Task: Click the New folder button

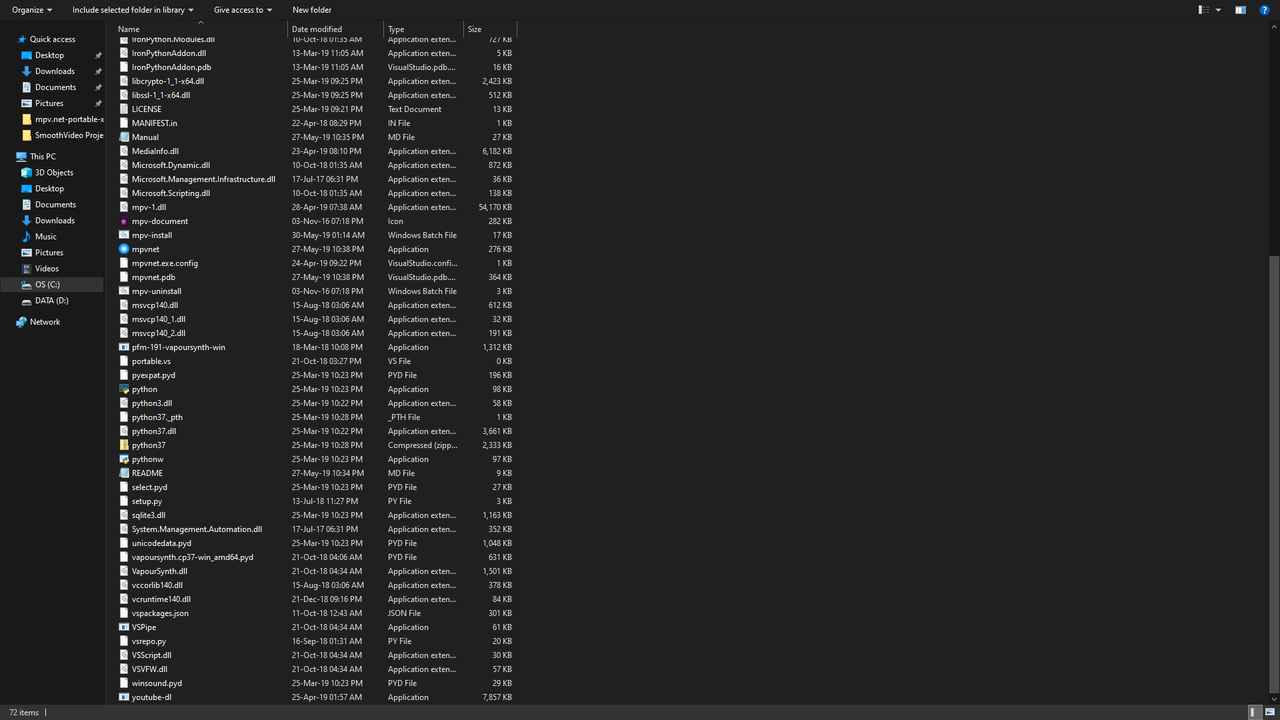Action: 312,10
